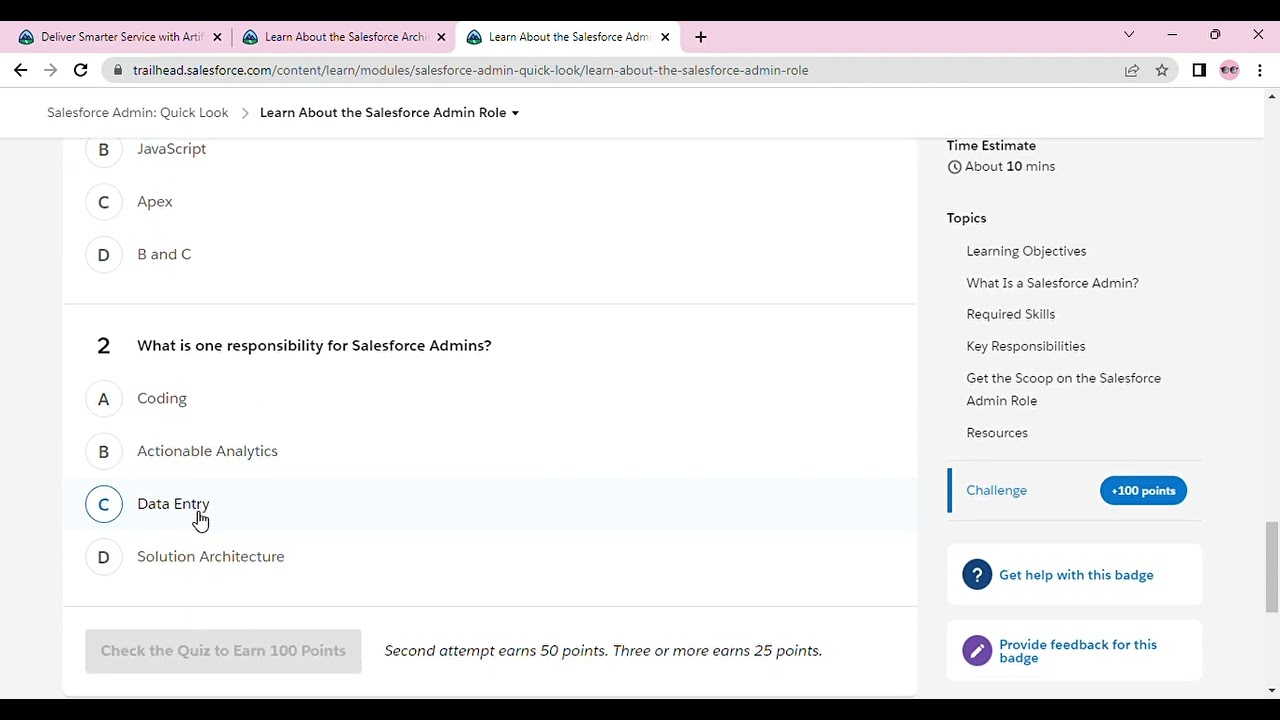Click Check the Quiz to Earn 100 Points
The height and width of the screenshot is (720, 1280).
click(223, 651)
